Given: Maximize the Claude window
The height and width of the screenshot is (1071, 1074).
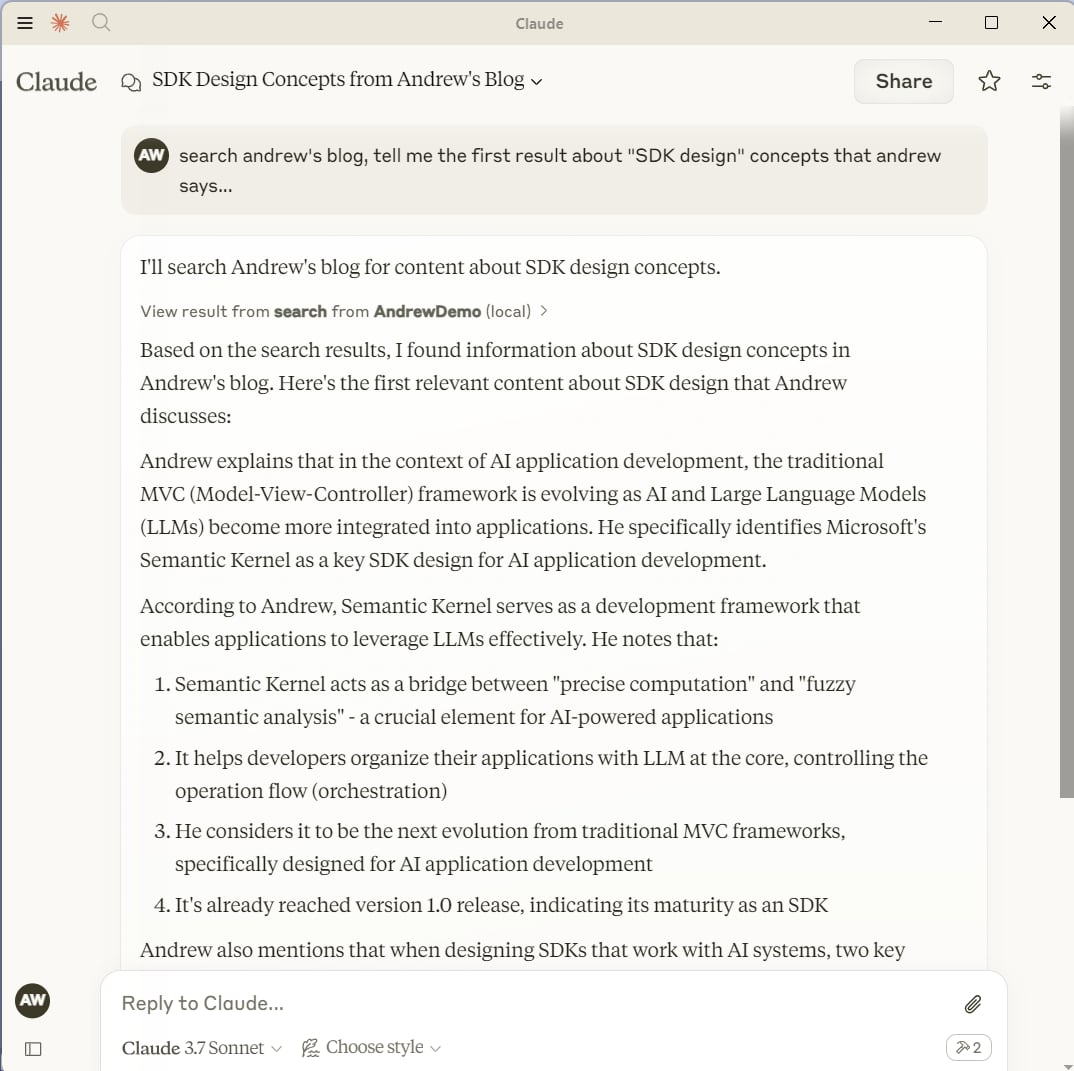Looking at the screenshot, I should pos(991,23).
